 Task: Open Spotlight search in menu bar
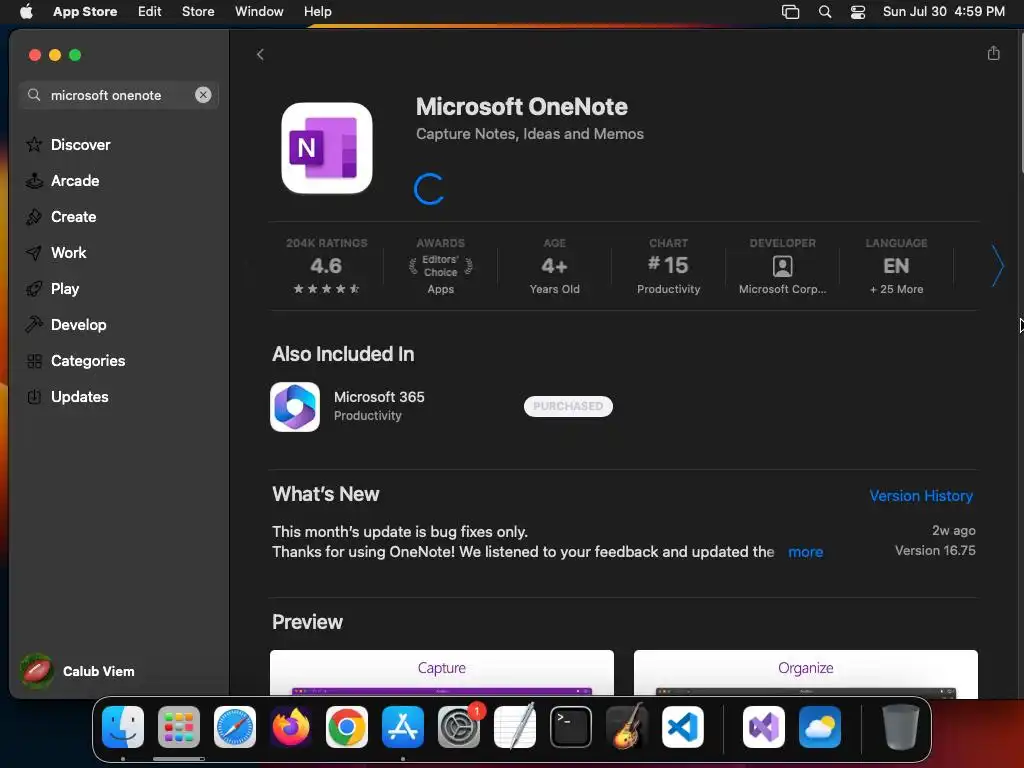pyautogui.click(x=825, y=12)
